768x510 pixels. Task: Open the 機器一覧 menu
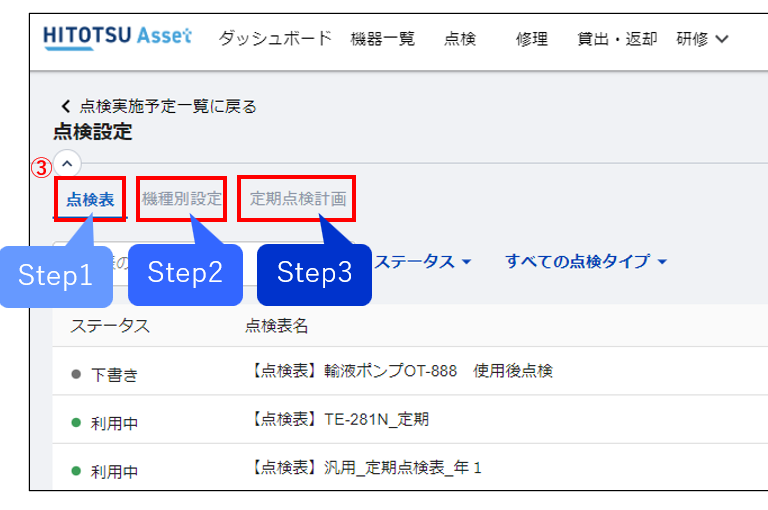click(383, 38)
